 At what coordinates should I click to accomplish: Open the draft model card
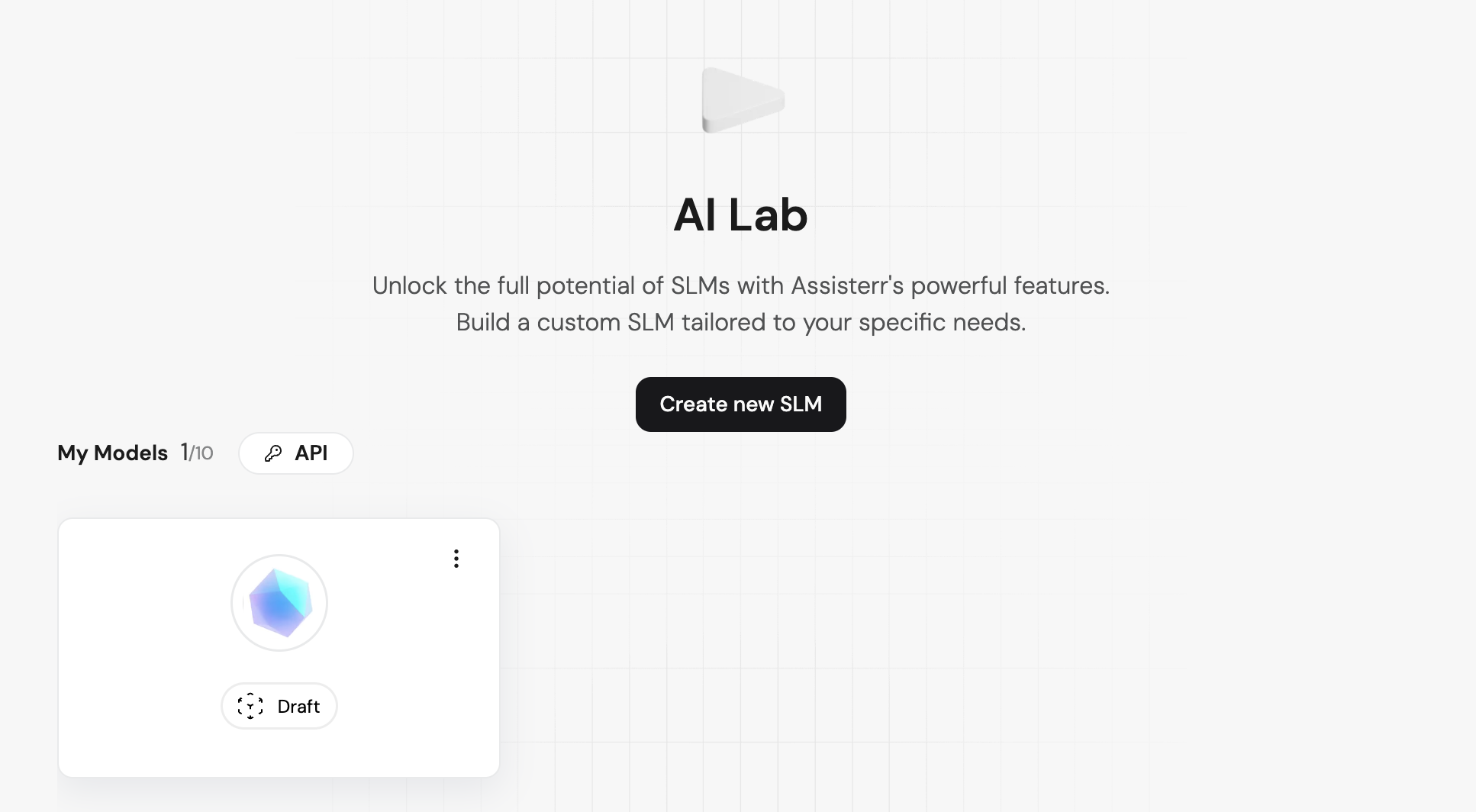point(279,748)
